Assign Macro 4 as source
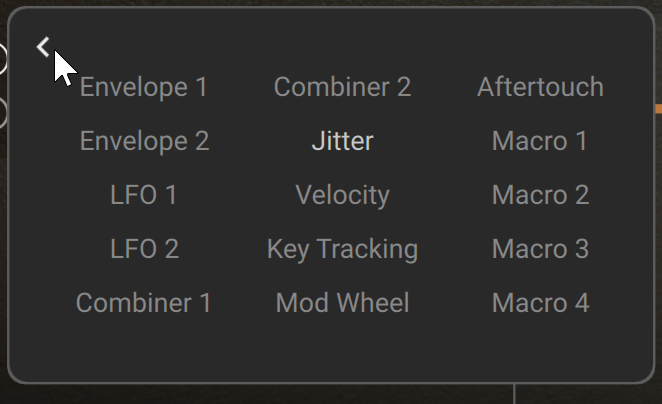 pyautogui.click(x=540, y=303)
